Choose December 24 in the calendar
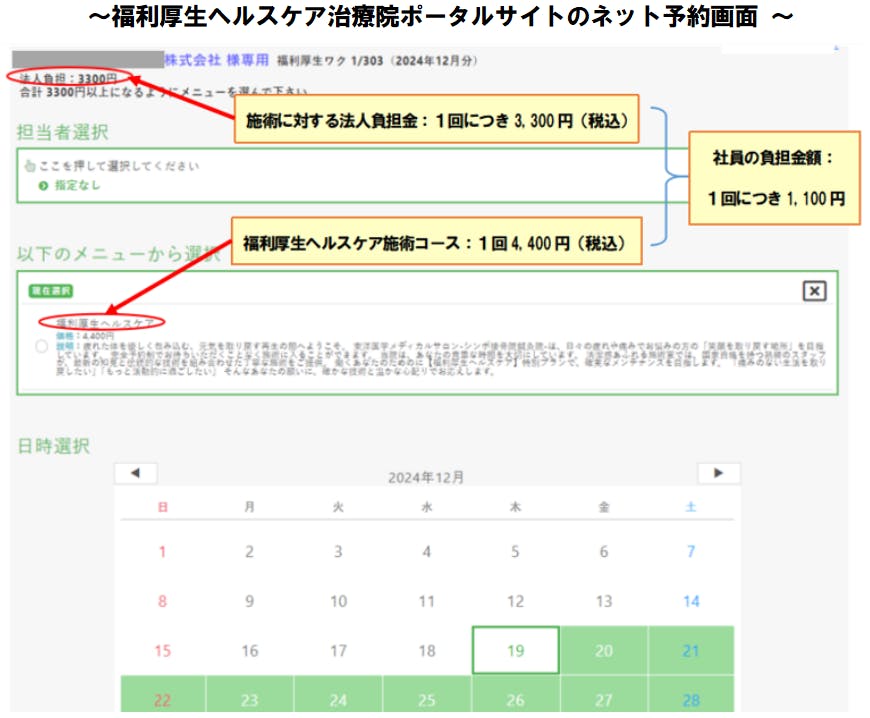The width and height of the screenshot is (870, 718). coord(338,700)
